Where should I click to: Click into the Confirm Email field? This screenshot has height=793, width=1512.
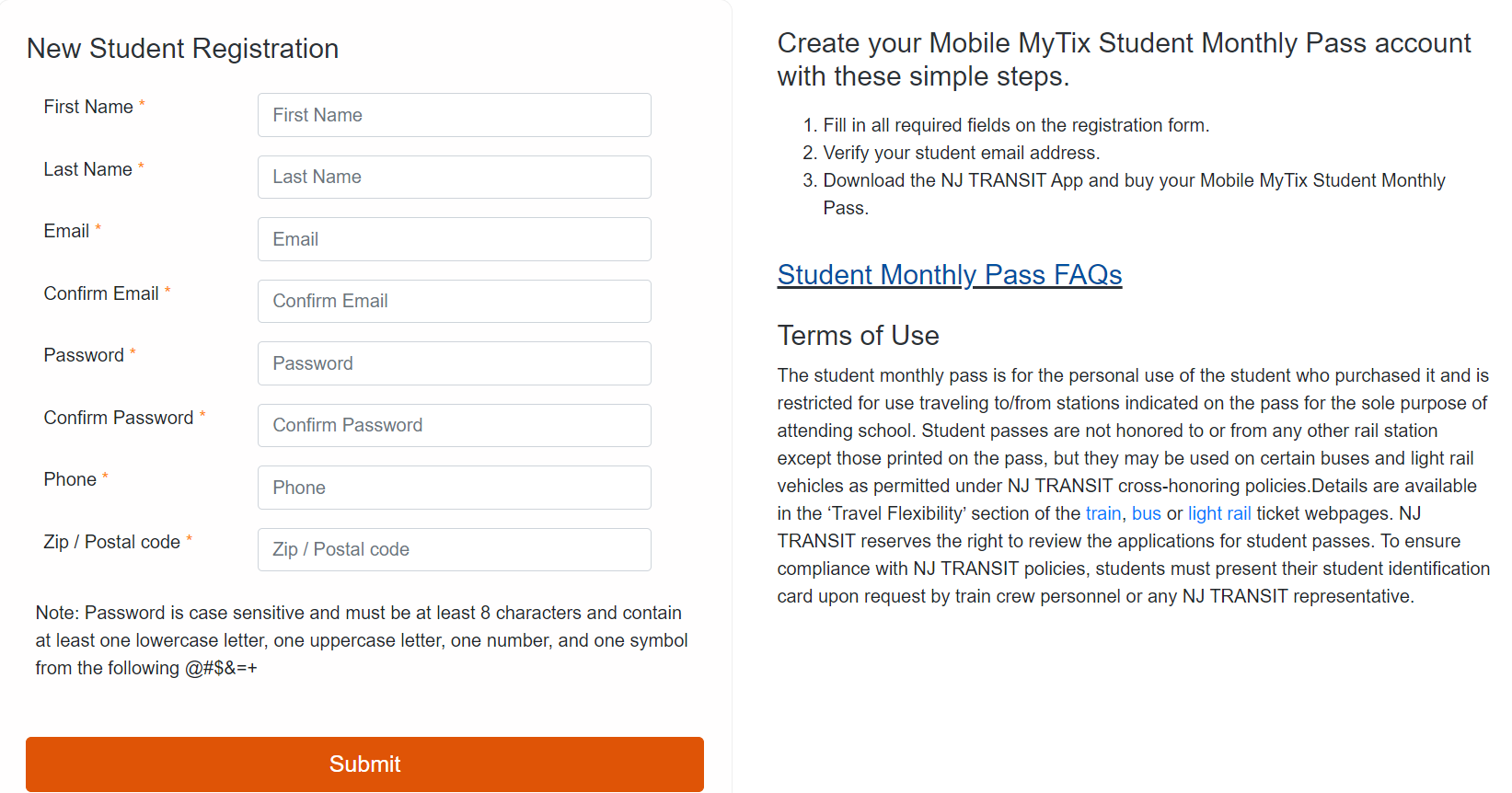[x=454, y=301]
